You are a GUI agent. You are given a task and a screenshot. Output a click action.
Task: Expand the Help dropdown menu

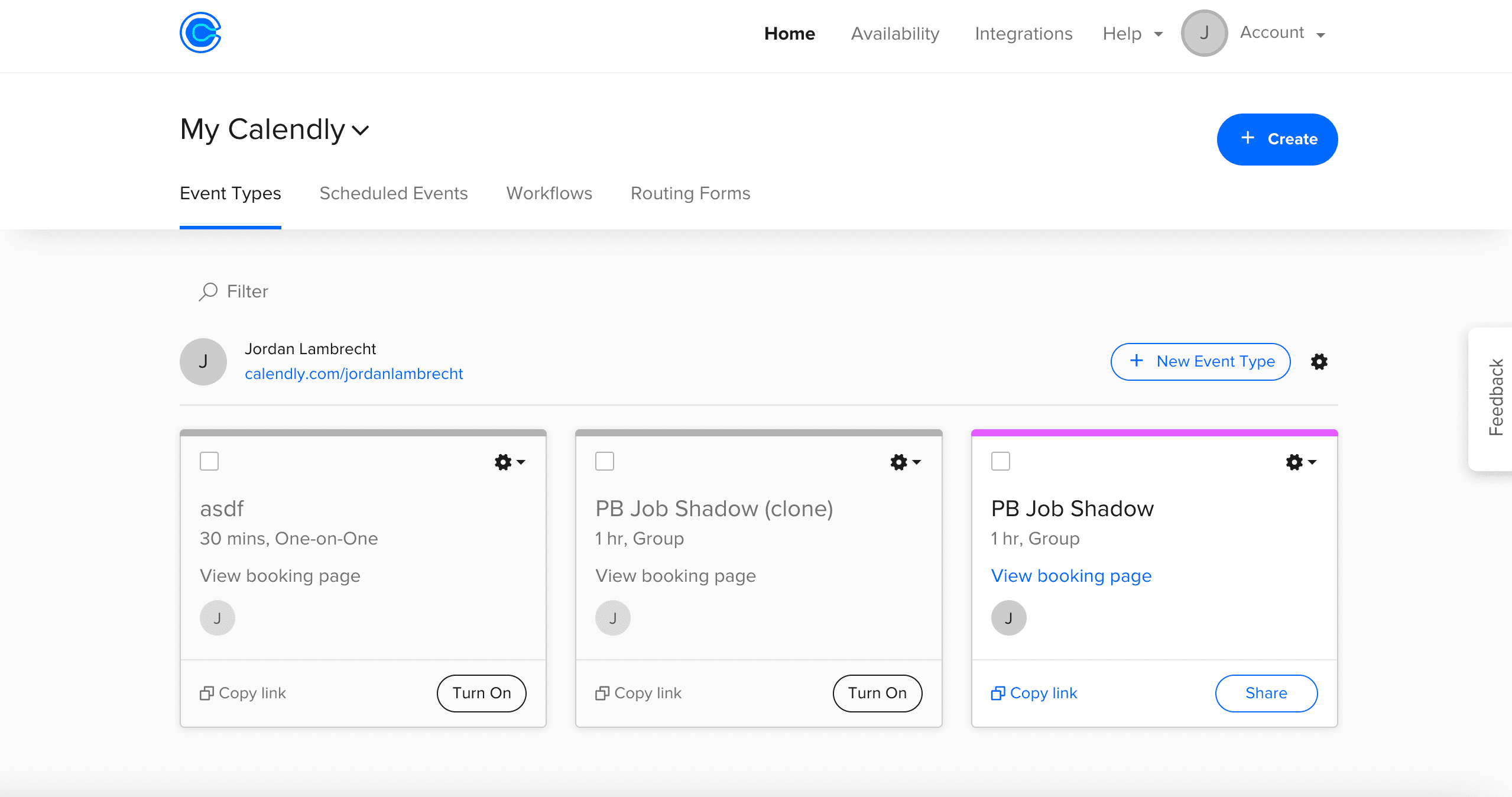[x=1133, y=34]
